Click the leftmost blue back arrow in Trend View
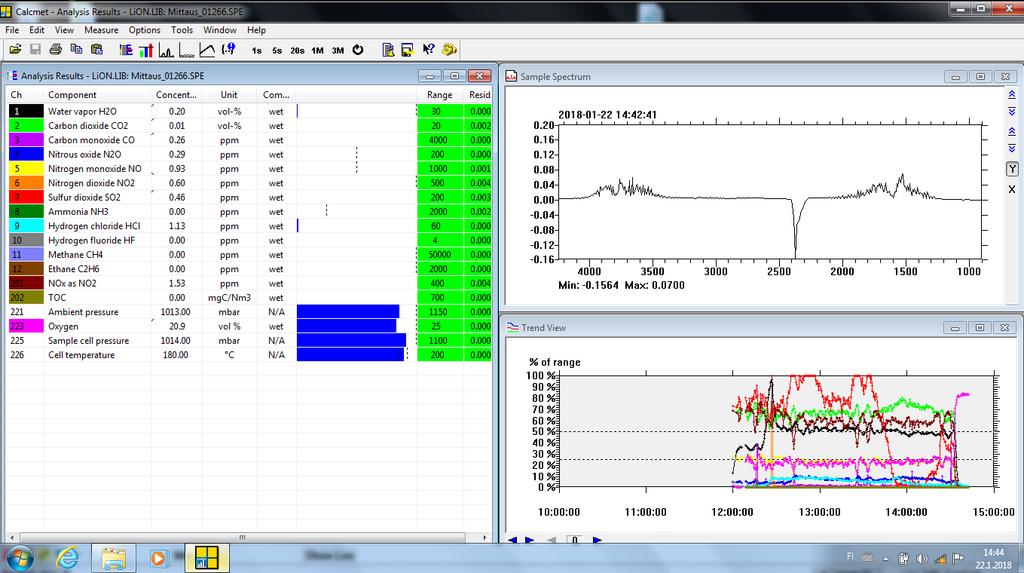Image resolution: width=1024 pixels, height=573 pixels. [513, 540]
